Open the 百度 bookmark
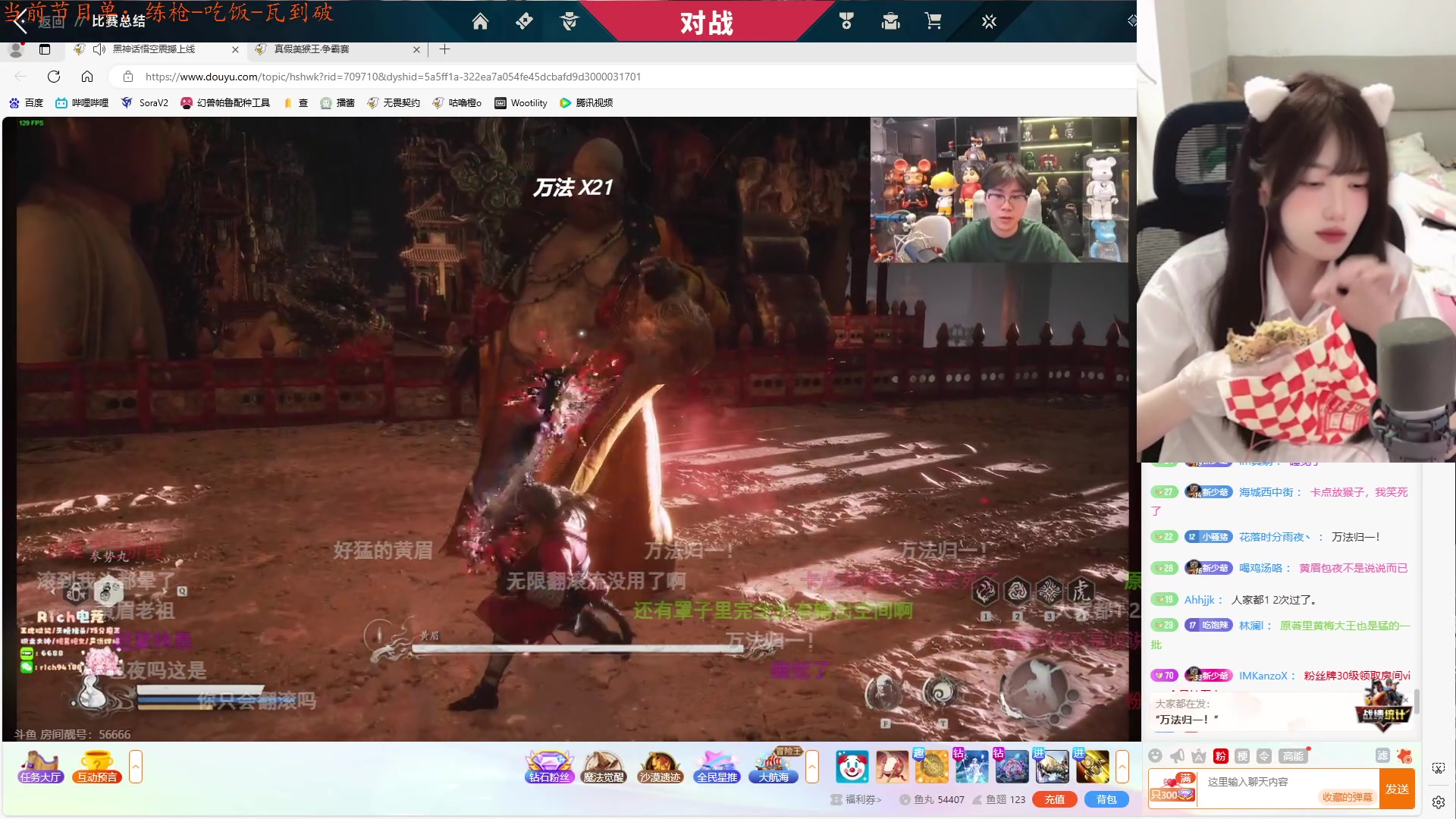Image resolution: width=1456 pixels, height=819 pixels. click(x=26, y=103)
